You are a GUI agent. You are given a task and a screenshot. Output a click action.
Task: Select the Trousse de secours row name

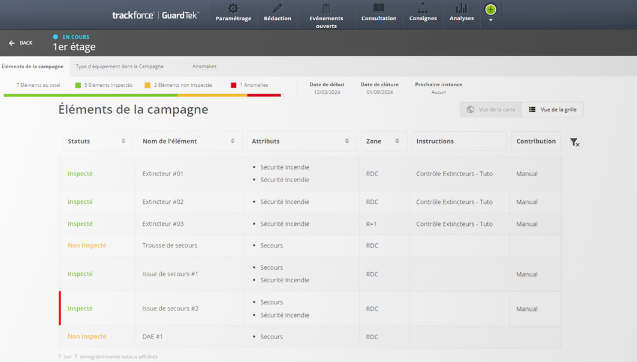click(x=170, y=245)
